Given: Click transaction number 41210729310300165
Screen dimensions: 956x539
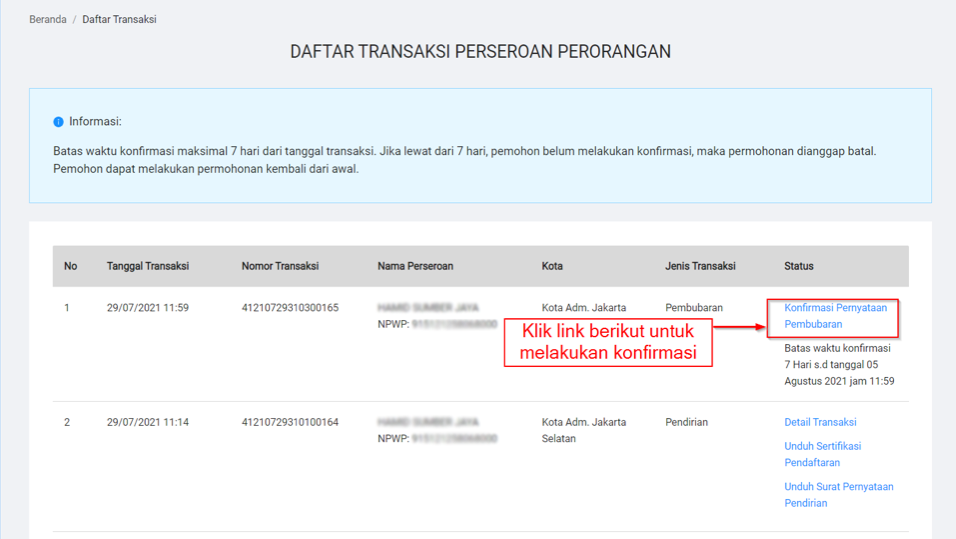Looking at the screenshot, I should pyautogui.click(x=290, y=308).
